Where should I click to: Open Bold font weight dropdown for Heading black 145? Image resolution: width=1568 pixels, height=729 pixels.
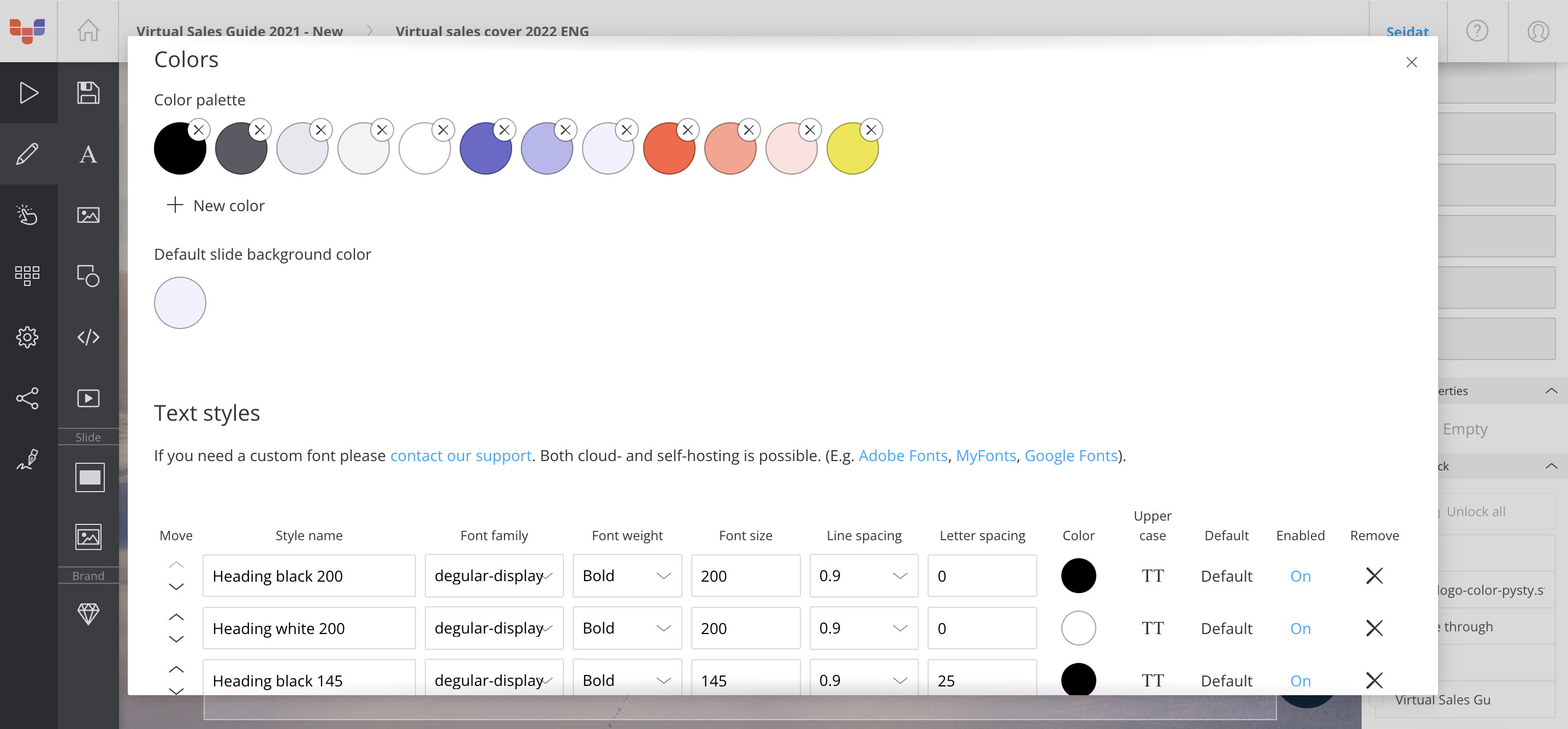(627, 678)
